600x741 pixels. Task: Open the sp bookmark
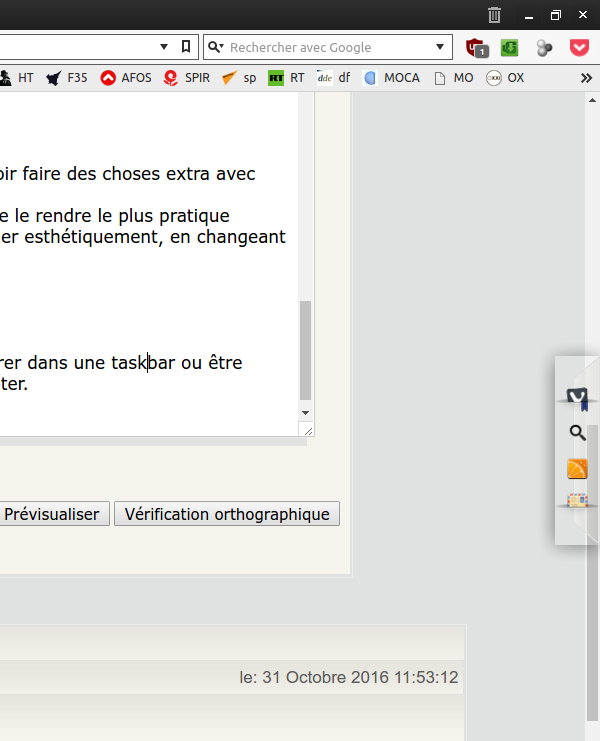(239, 78)
